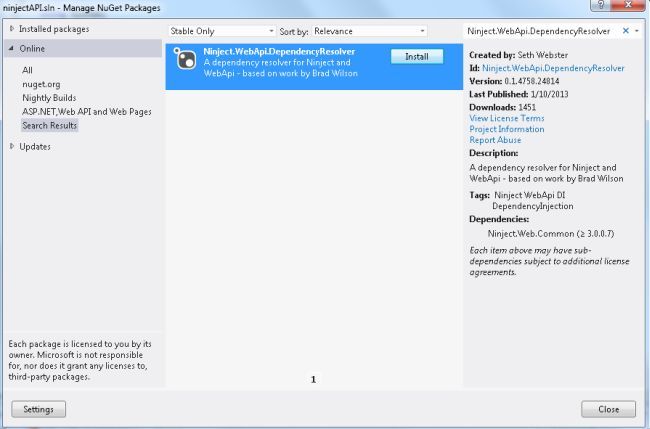Collapse the Online section

tap(12, 48)
